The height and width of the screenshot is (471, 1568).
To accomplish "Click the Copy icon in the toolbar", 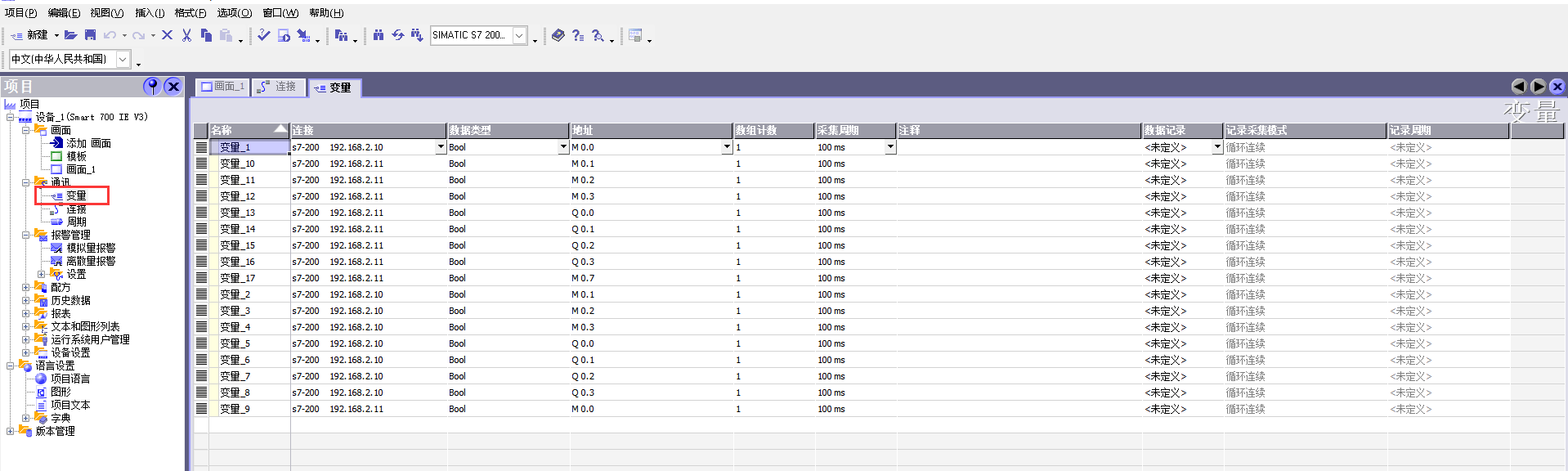I will 206,35.
